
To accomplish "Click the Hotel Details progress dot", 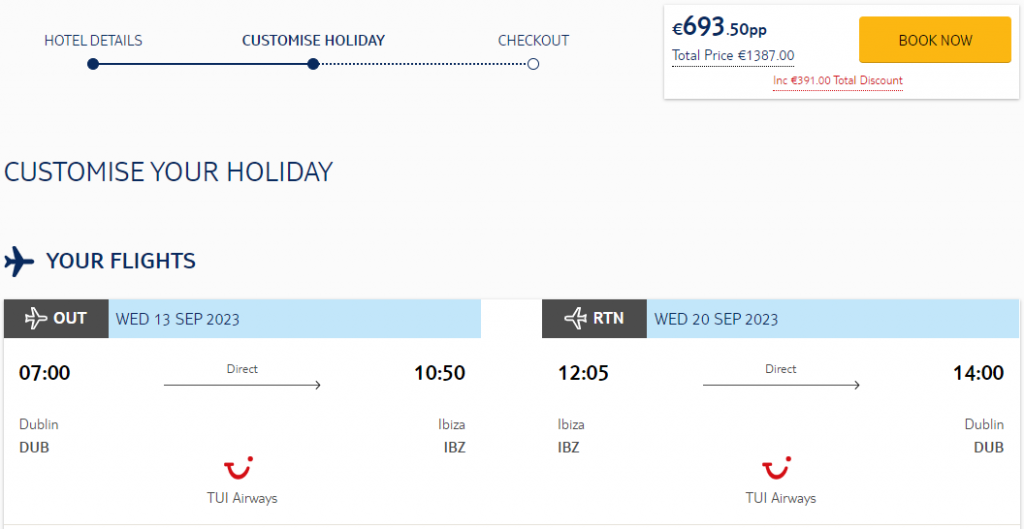I will (93, 64).
